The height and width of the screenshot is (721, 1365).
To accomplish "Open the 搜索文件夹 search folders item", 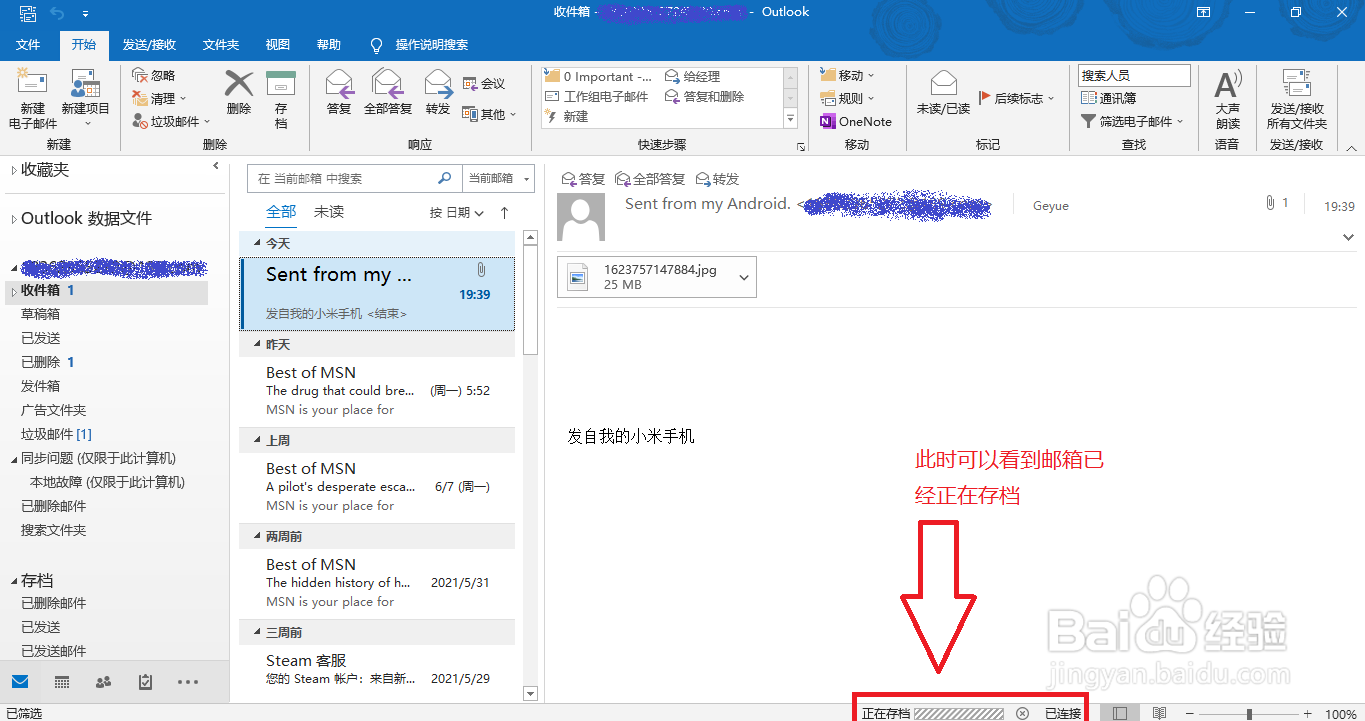I will point(54,530).
